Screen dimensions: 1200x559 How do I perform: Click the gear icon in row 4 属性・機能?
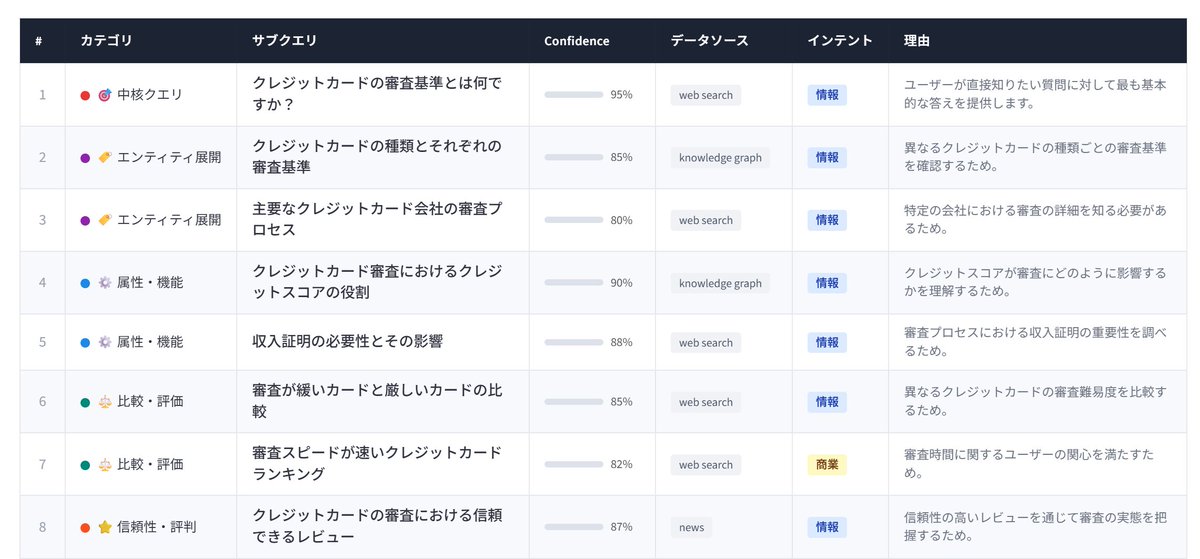(104, 283)
